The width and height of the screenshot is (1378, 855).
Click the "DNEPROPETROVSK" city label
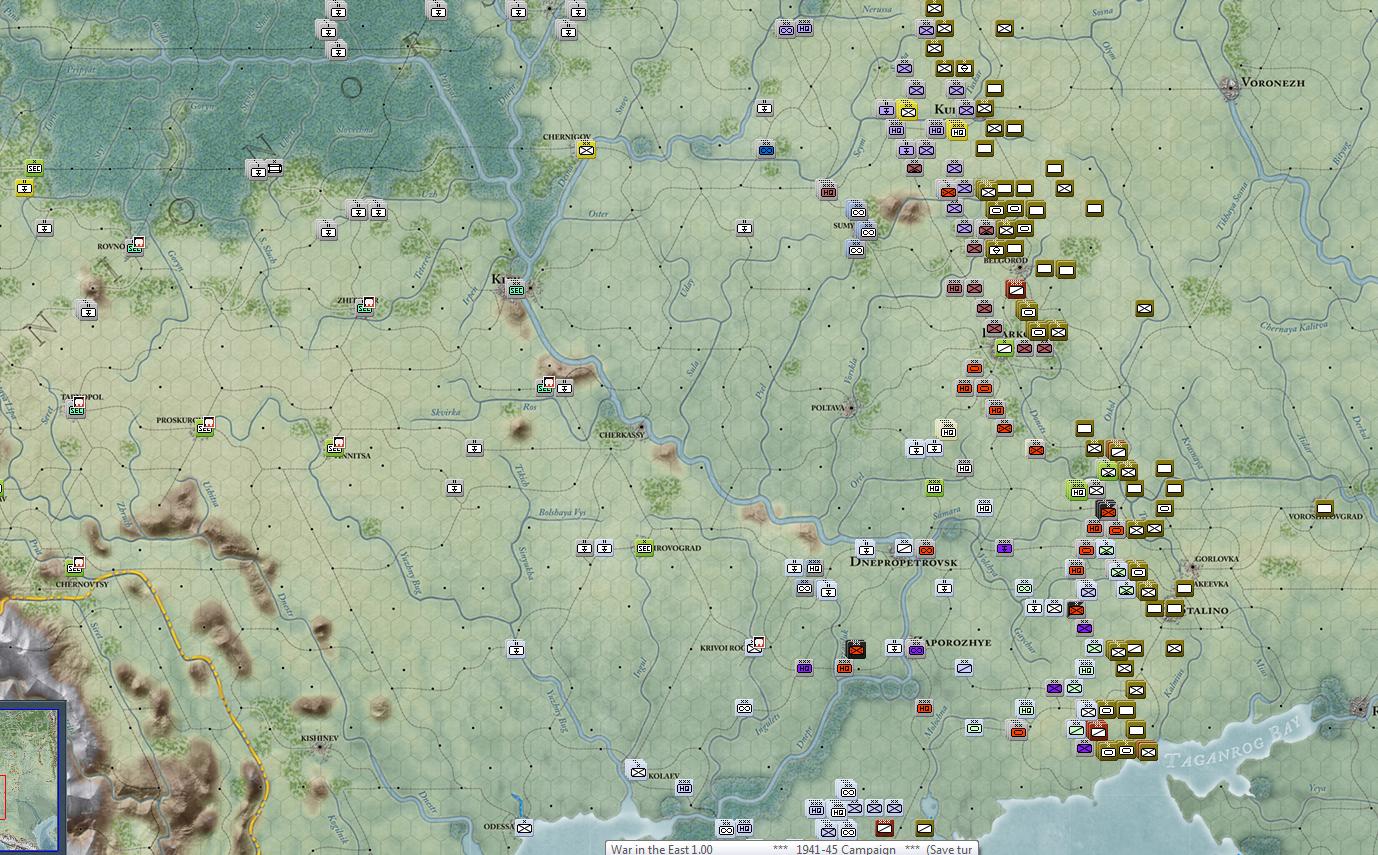pos(904,562)
